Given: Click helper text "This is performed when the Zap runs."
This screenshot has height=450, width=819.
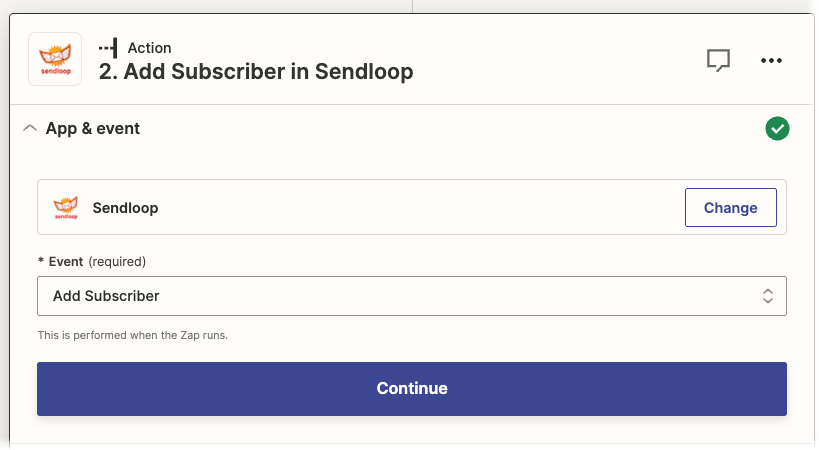Looking at the screenshot, I should [133, 335].
